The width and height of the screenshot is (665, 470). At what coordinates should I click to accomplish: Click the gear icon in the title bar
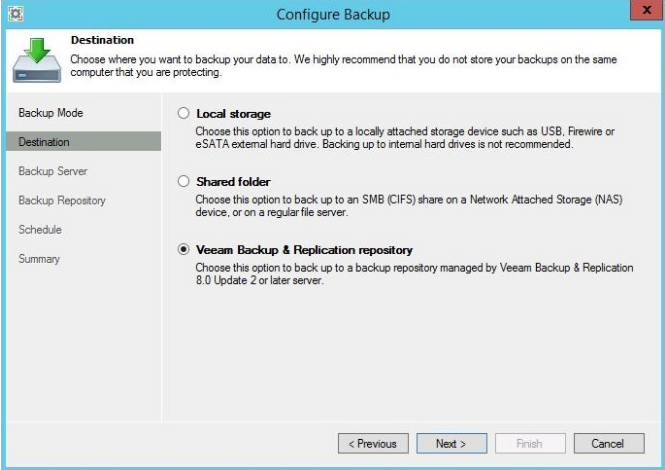[16, 14]
